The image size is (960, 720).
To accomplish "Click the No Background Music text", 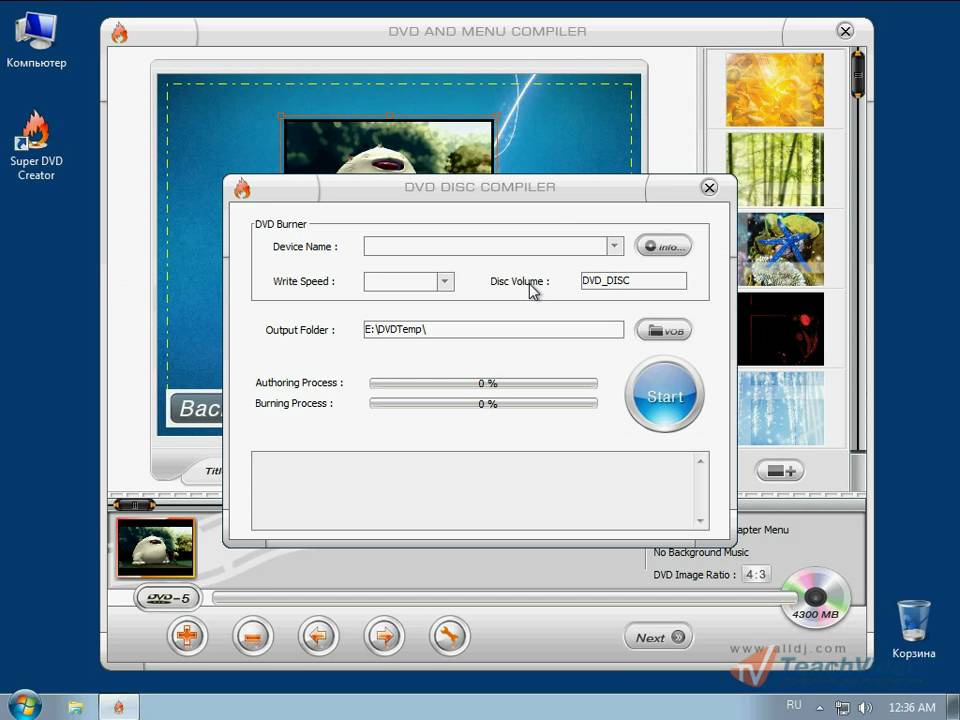I will (x=700, y=552).
